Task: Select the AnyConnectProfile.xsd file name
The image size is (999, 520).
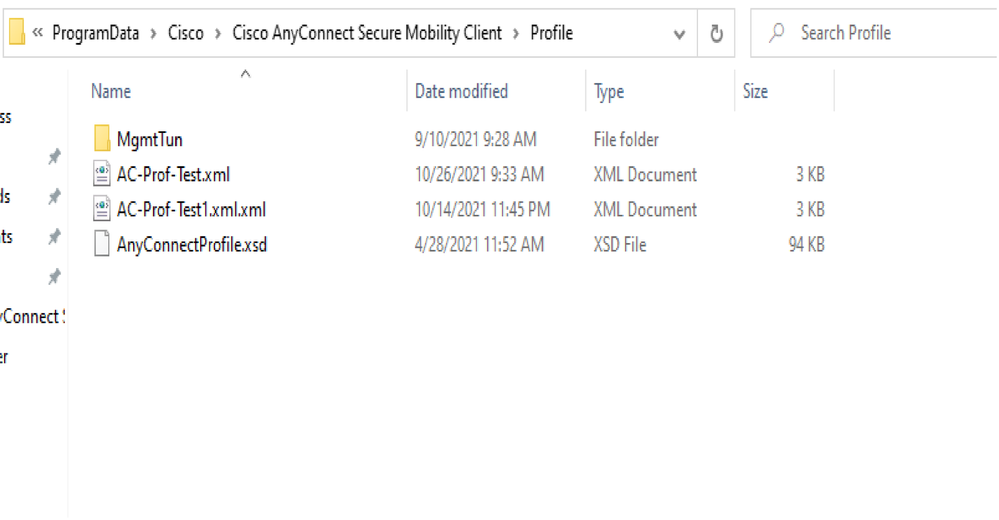Action: tap(192, 245)
